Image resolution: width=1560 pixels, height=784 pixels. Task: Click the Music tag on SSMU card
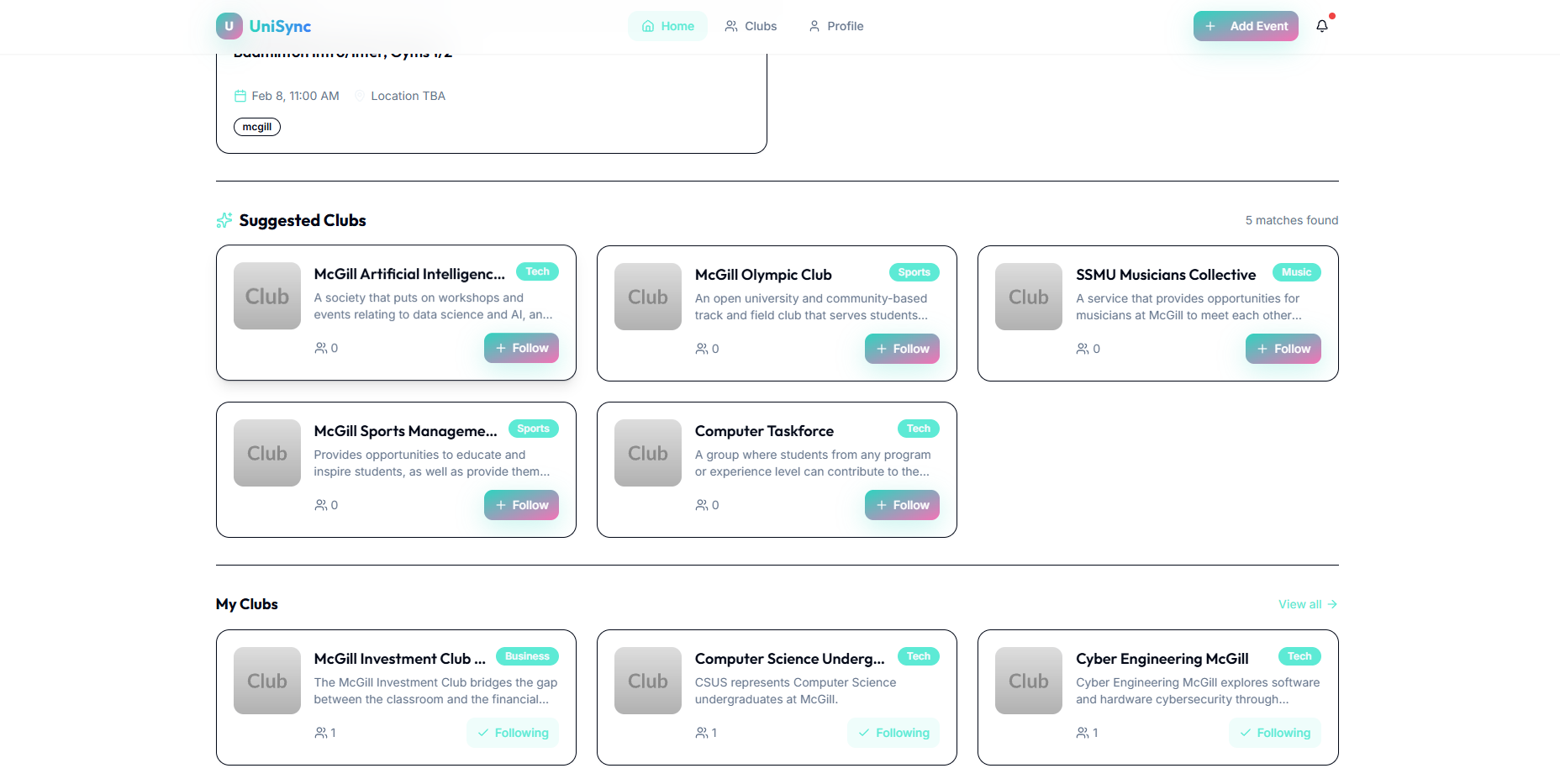click(x=1296, y=272)
